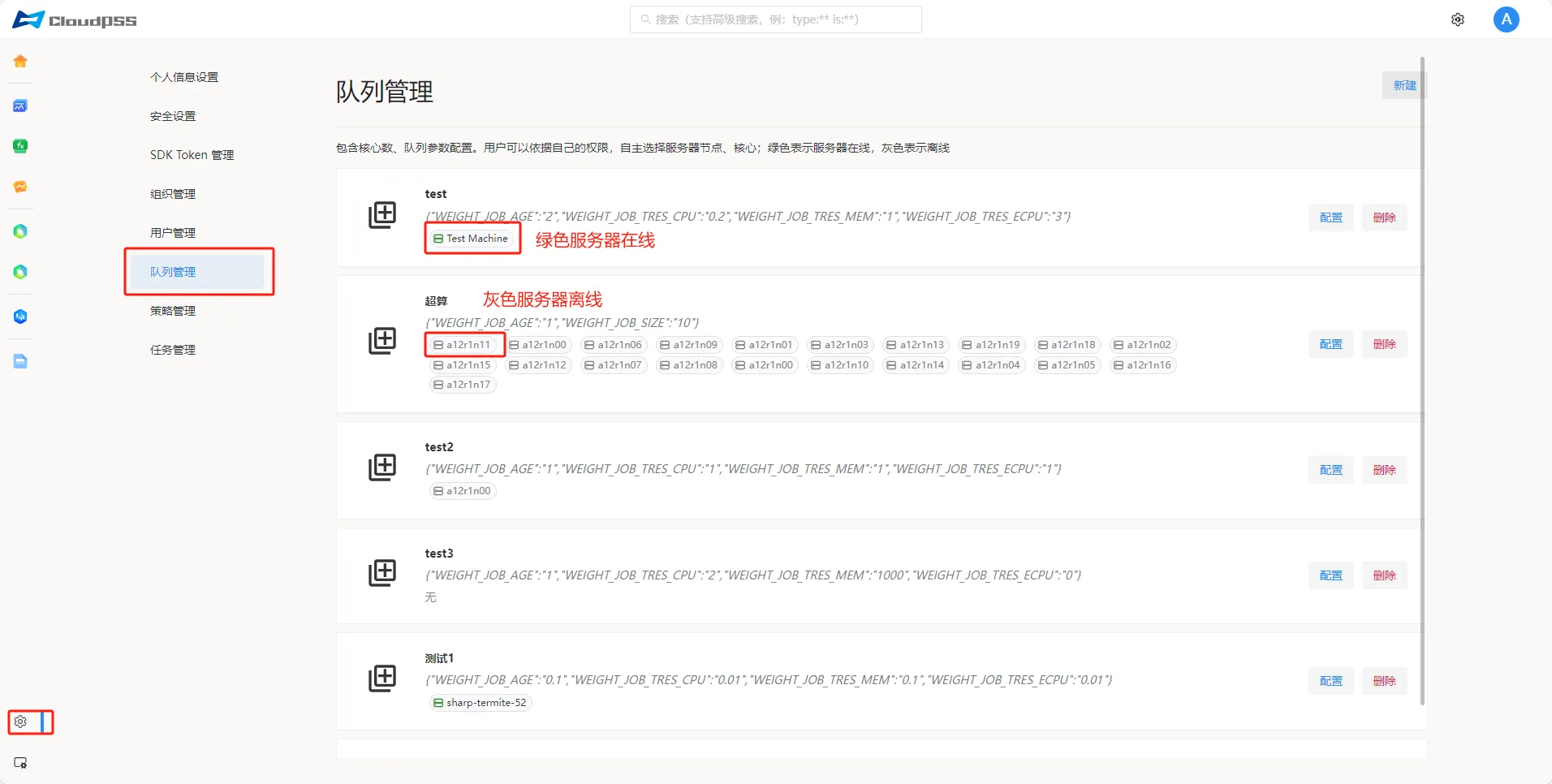Click the a12r1n14 server tag
The height and width of the screenshot is (784, 1552).
[916, 365]
